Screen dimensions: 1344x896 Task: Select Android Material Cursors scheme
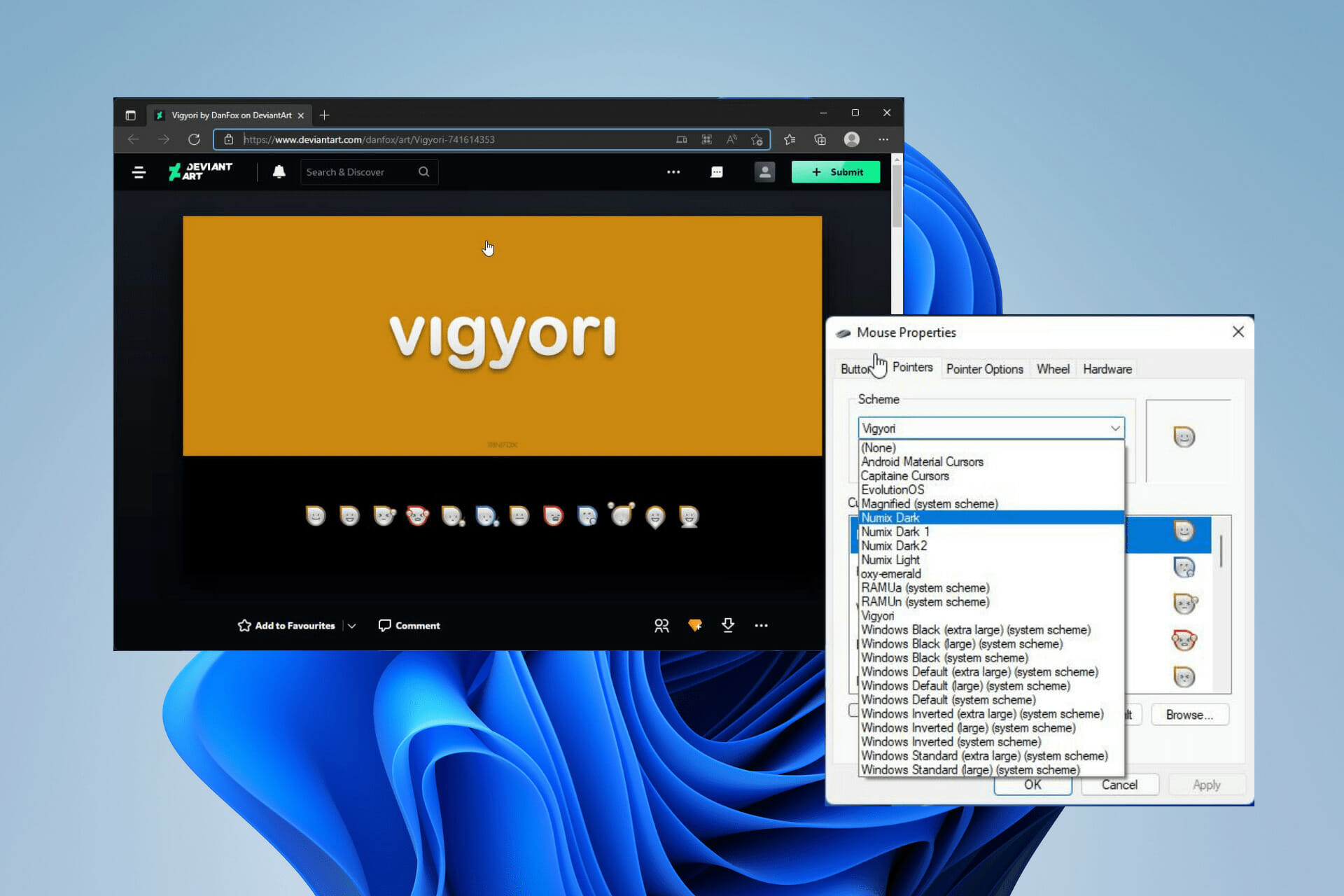[x=991, y=462]
